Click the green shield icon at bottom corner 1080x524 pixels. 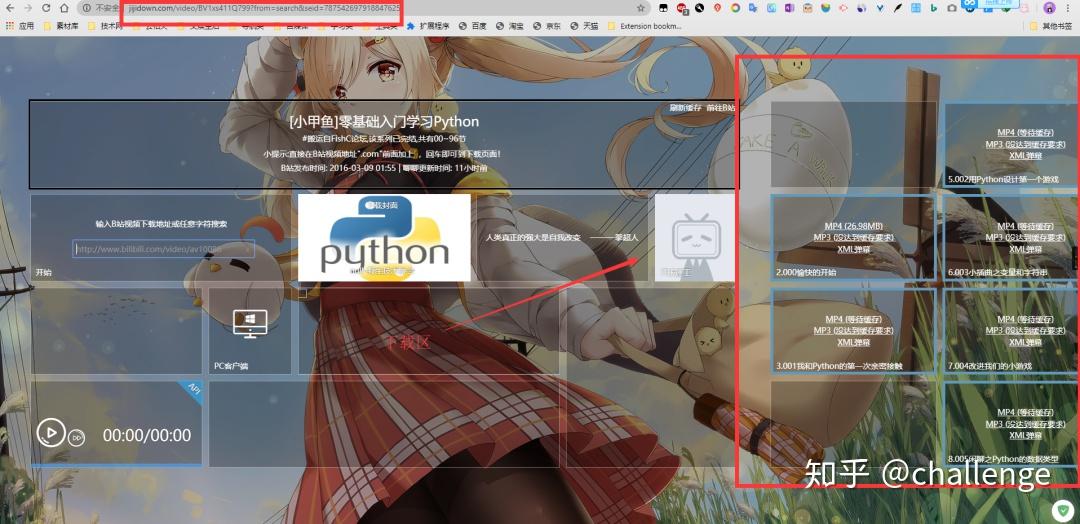tap(1061, 510)
